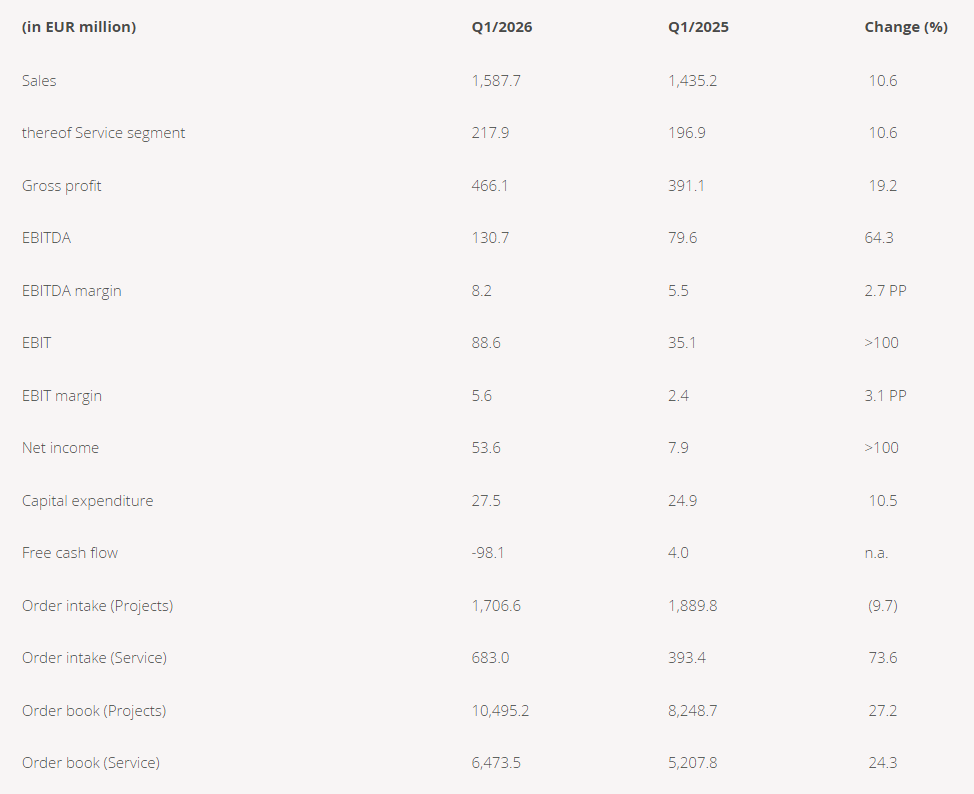Select the Net income row label
Image resolution: width=974 pixels, height=794 pixels.
coord(60,448)
